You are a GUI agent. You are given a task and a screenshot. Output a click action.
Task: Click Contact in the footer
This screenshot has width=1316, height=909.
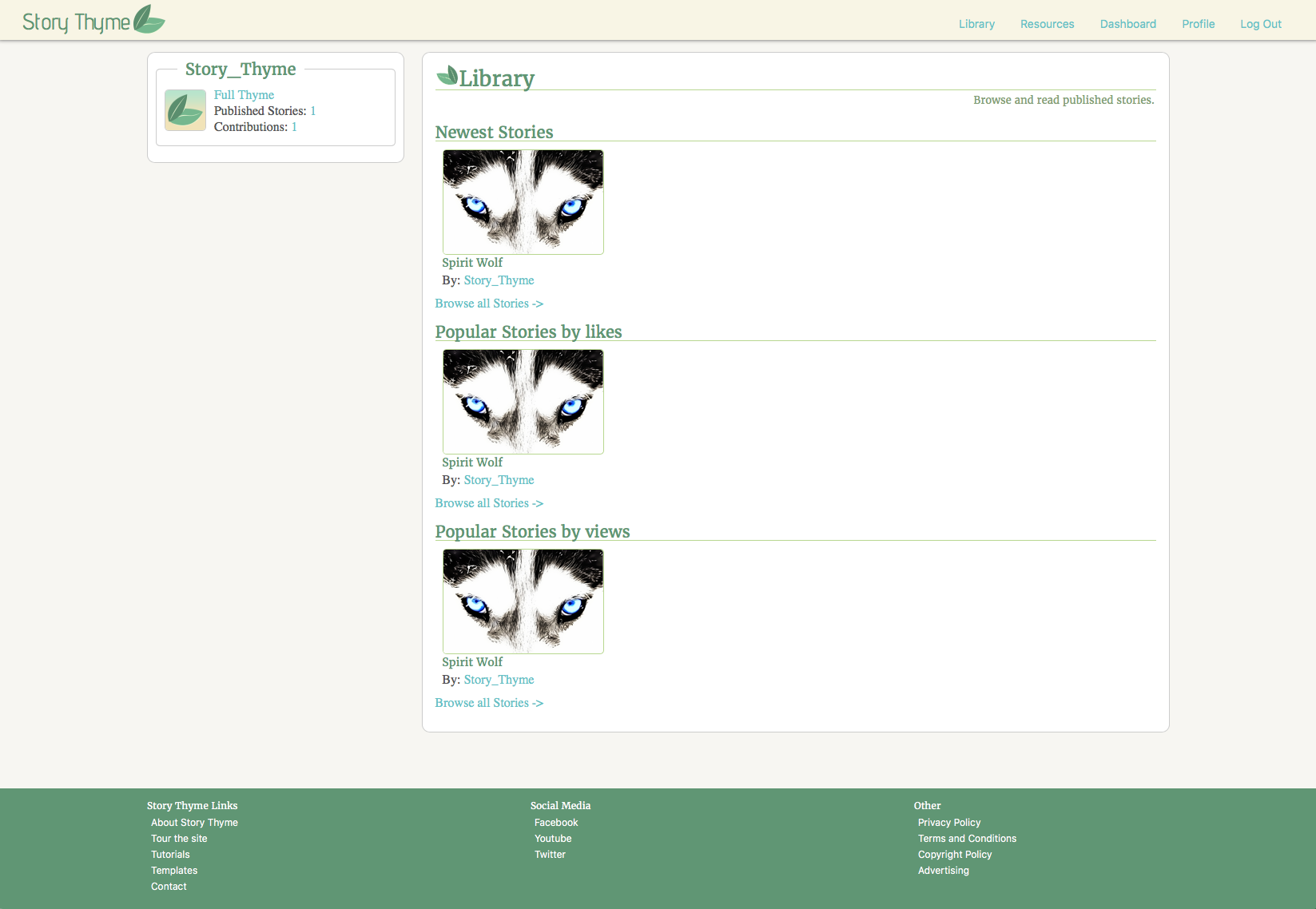169,887
